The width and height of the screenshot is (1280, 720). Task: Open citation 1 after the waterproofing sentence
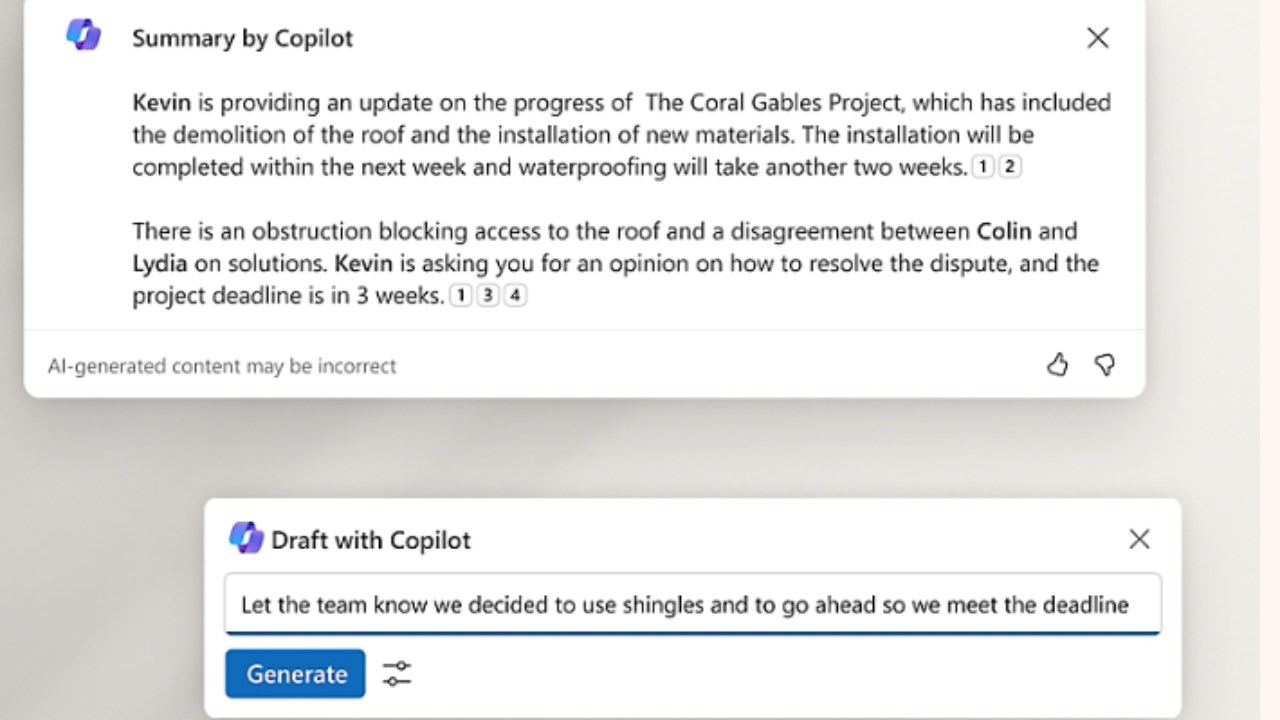pos(983,168)
